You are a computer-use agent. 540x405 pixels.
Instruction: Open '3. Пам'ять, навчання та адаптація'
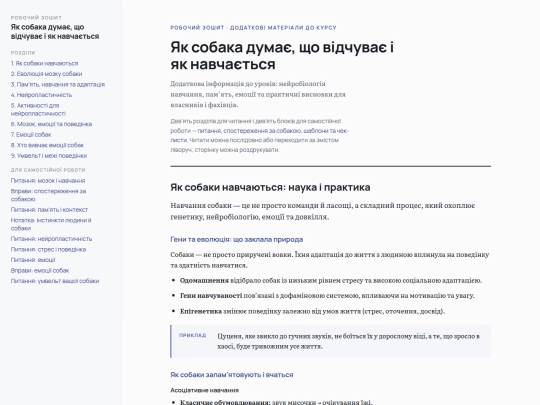[x=58, y=84]
